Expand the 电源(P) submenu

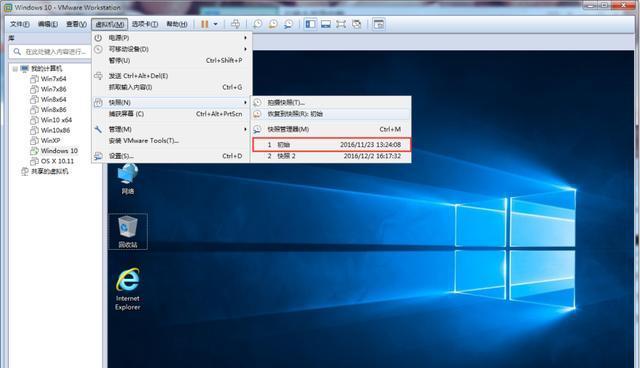coord(171,38)
